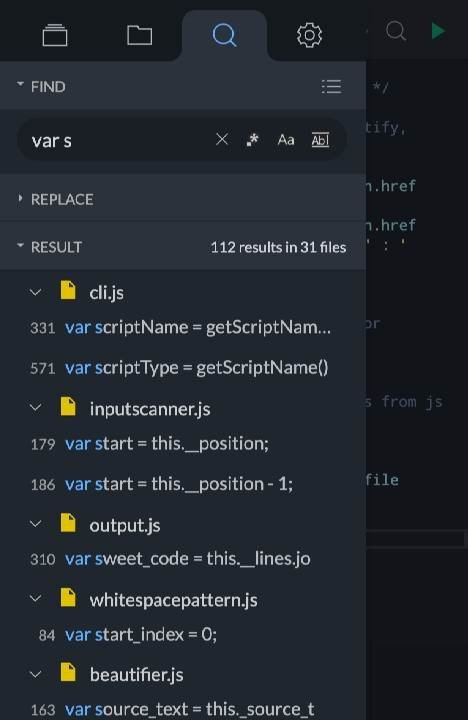Open the whitespacepattern.js file entry

(x=174, y=600)
